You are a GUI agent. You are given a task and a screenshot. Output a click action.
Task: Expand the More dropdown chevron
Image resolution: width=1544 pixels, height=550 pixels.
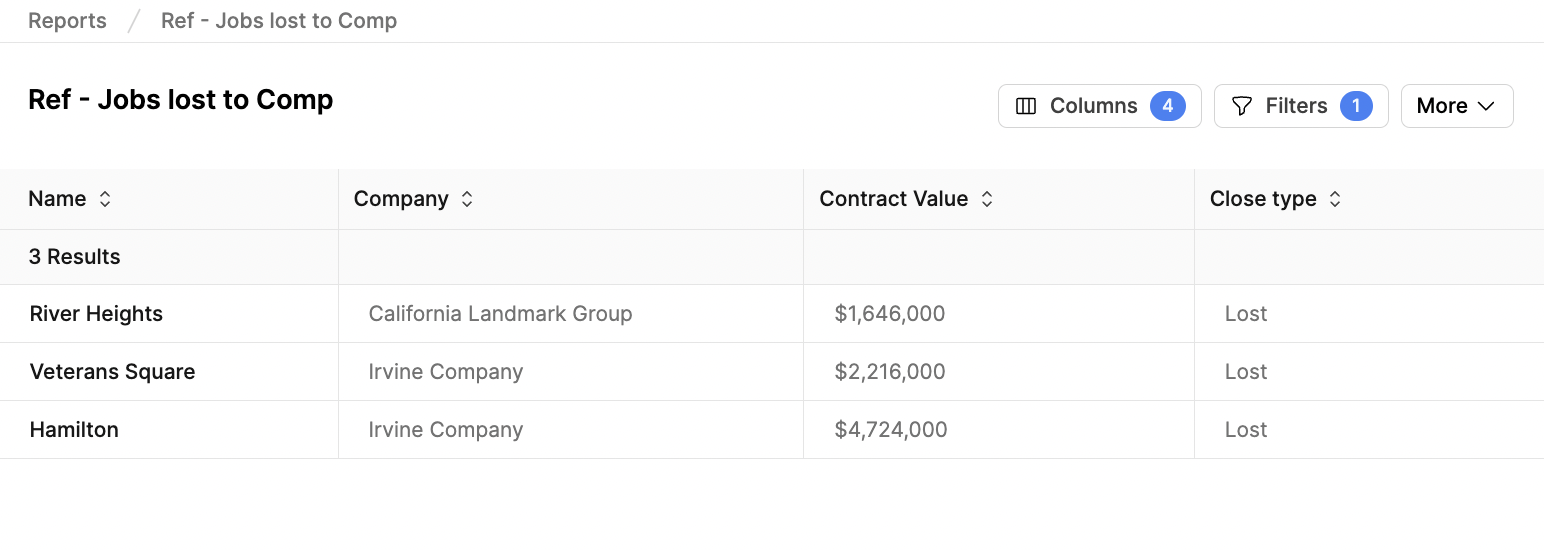tap(1486, 106)
